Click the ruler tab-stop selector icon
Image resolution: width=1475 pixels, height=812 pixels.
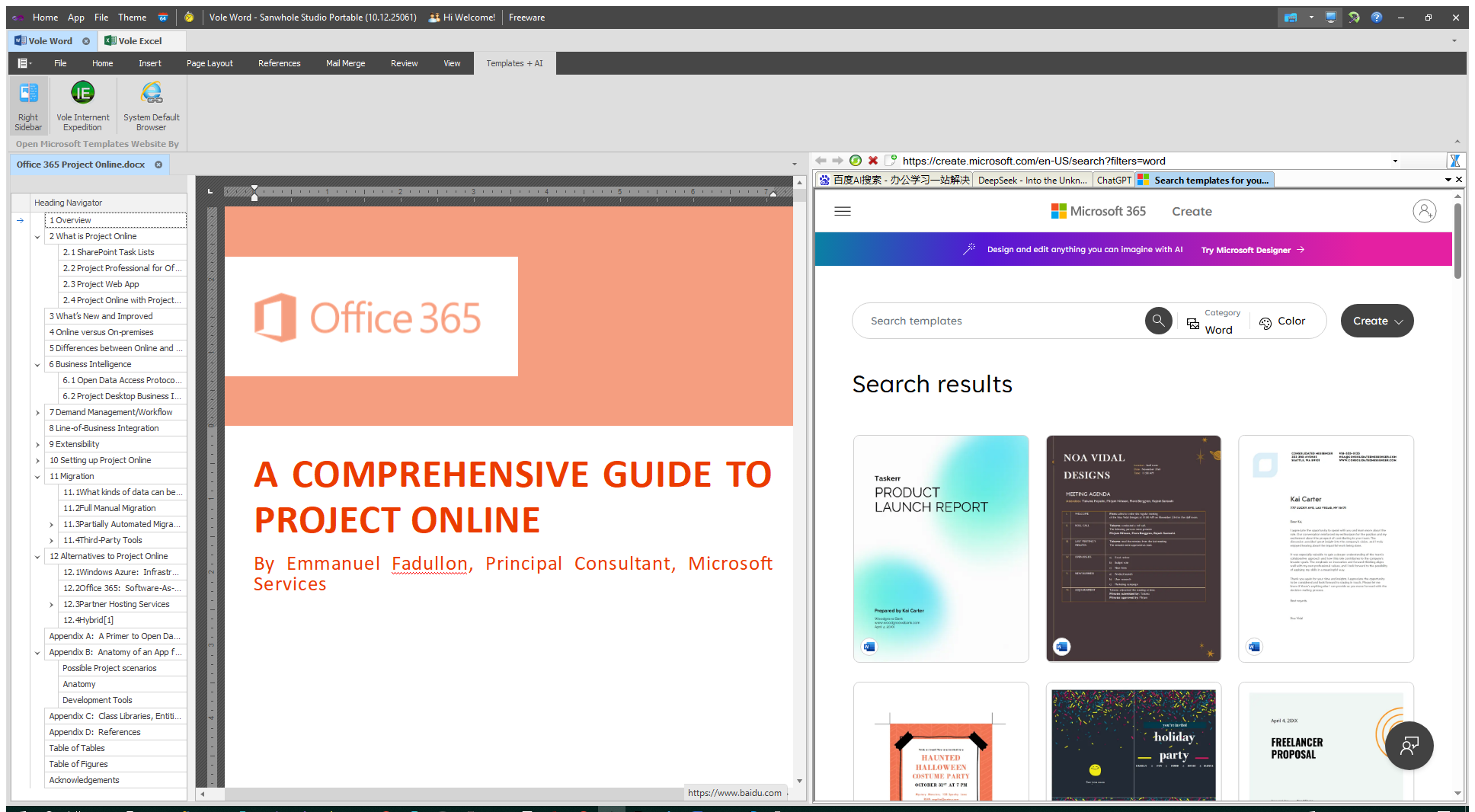[x=210, y=191]
